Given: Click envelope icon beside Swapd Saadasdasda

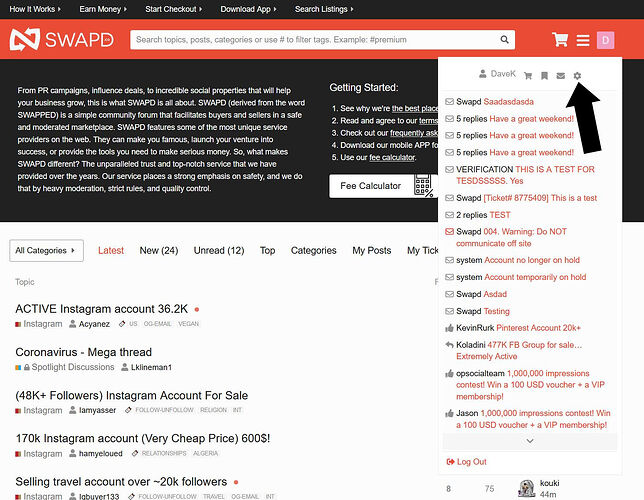Looking at the screenshot, I should pos(449,101).
